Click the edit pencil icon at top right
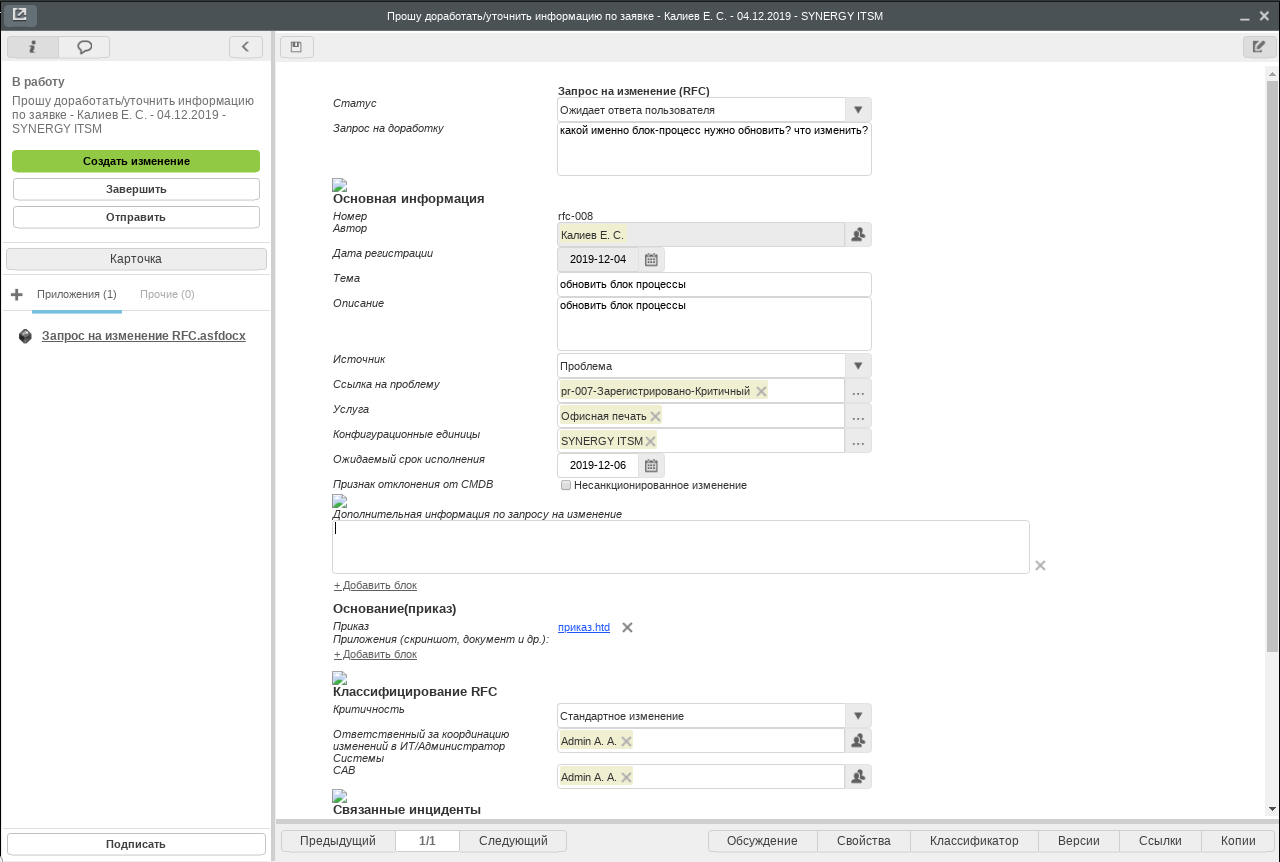Image resolution: width=1280 pixels, height=862 pixels. point(1259,47)
